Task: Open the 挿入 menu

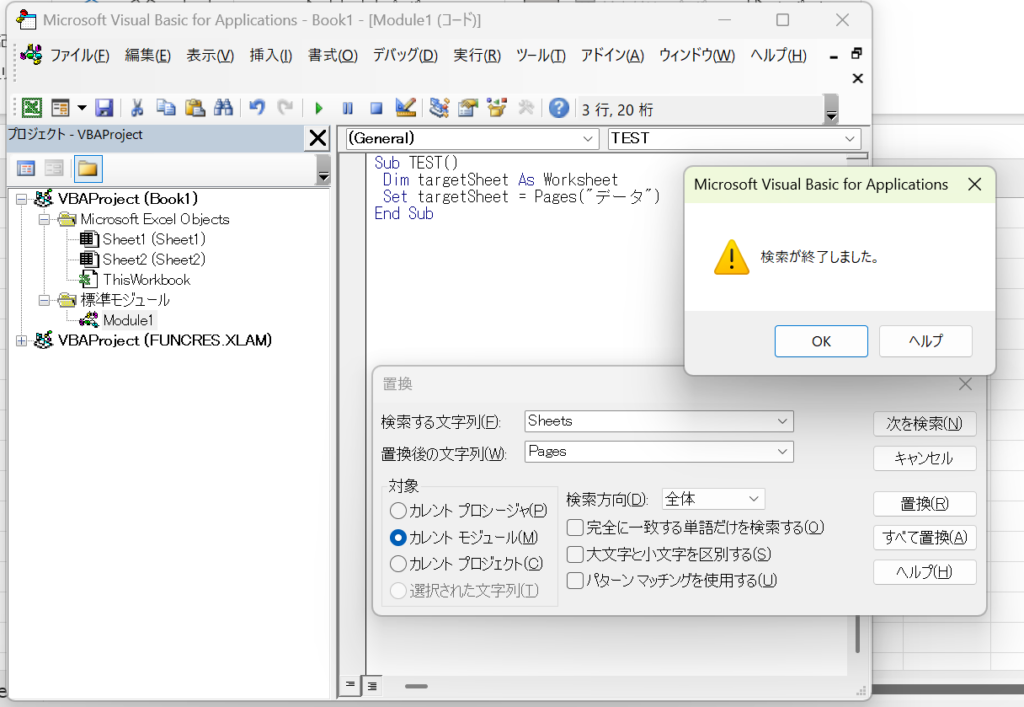Action: click(271, 55)
